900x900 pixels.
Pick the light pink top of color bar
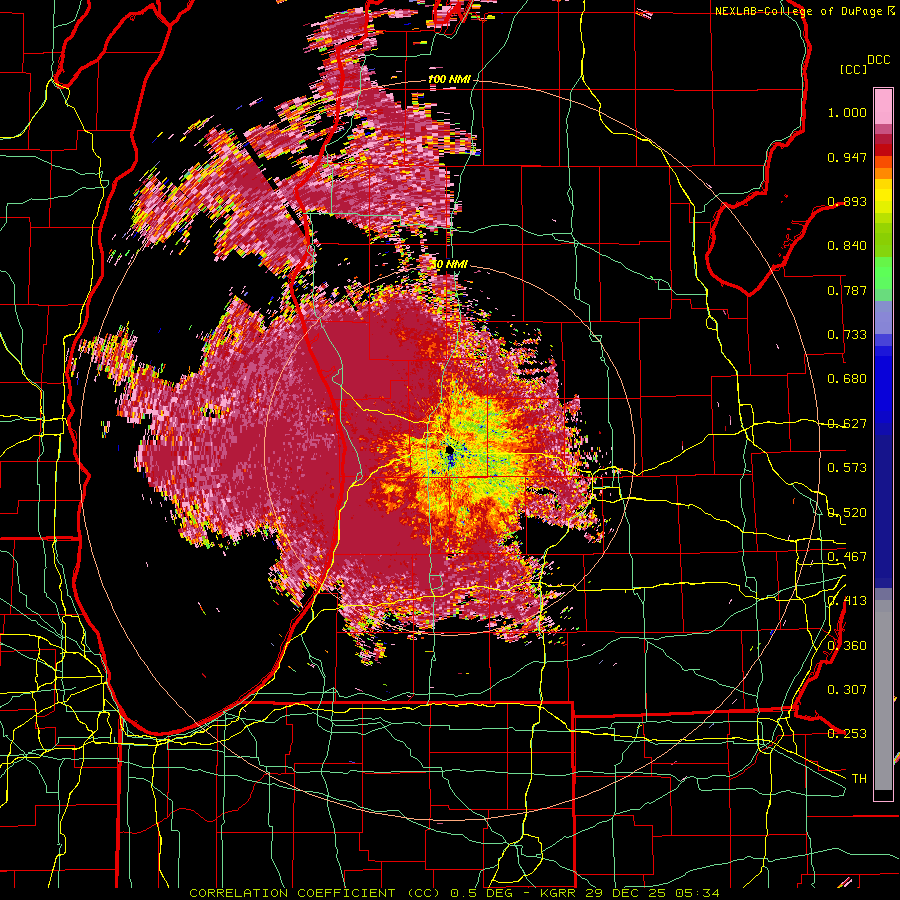(x=883, y=106)
